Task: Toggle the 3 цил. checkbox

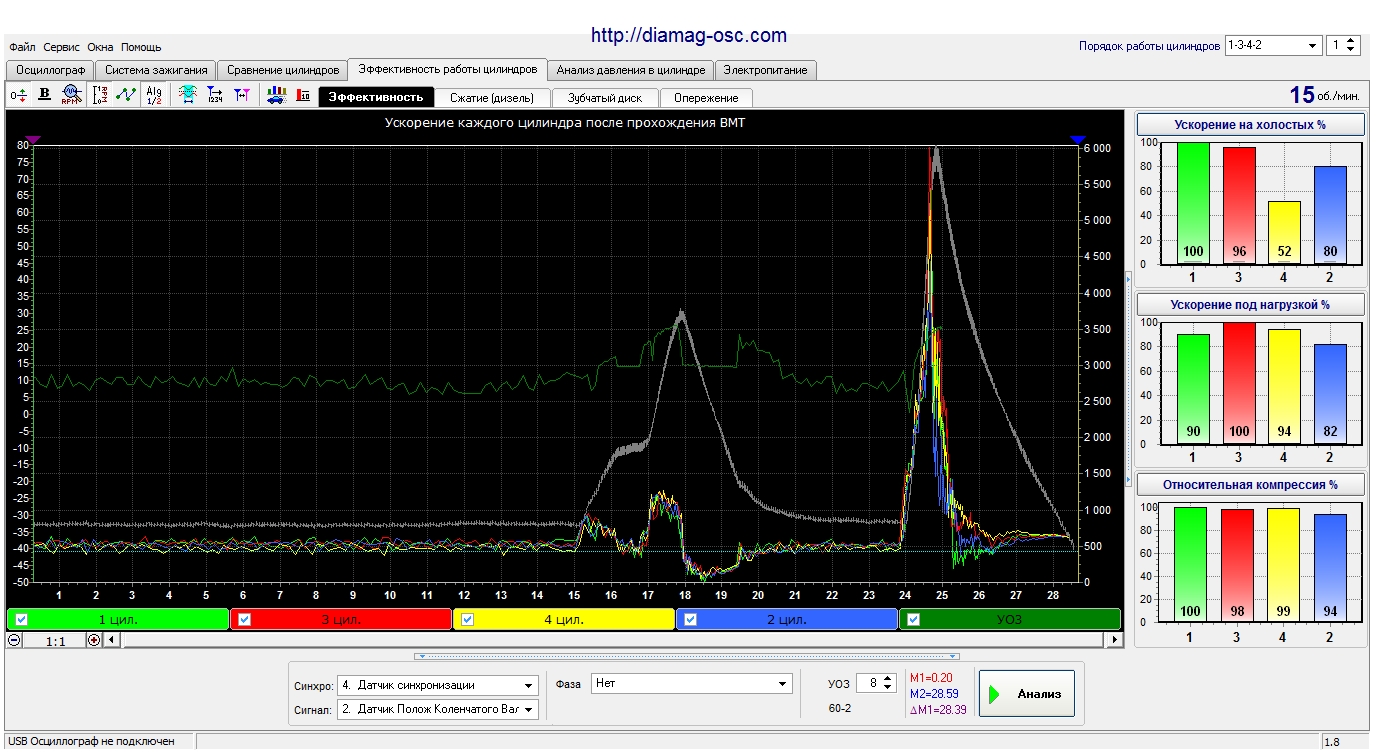Action: click(x=245, y=619)
